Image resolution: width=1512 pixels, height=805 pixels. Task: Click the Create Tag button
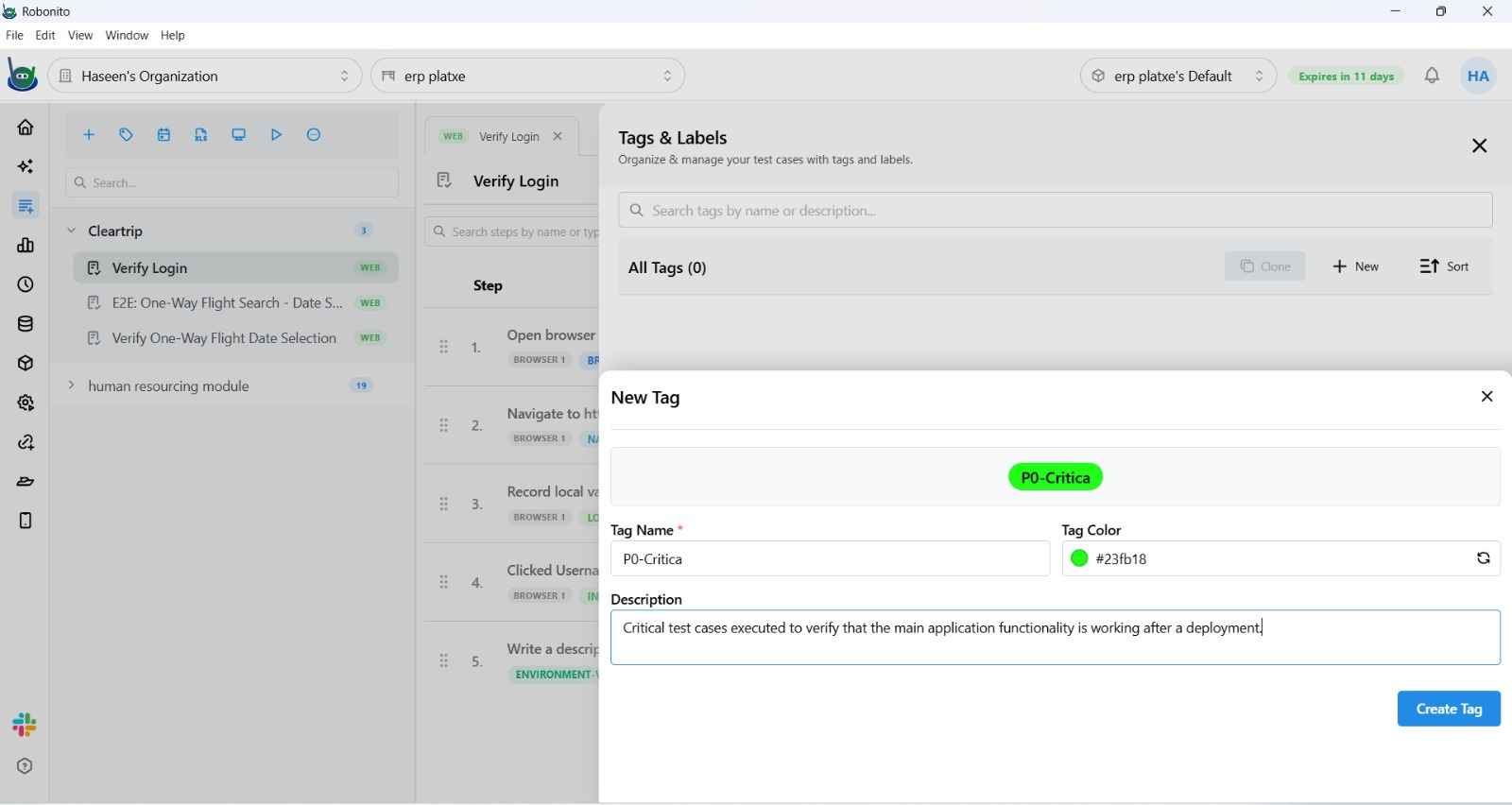[x=1449, y=709]
